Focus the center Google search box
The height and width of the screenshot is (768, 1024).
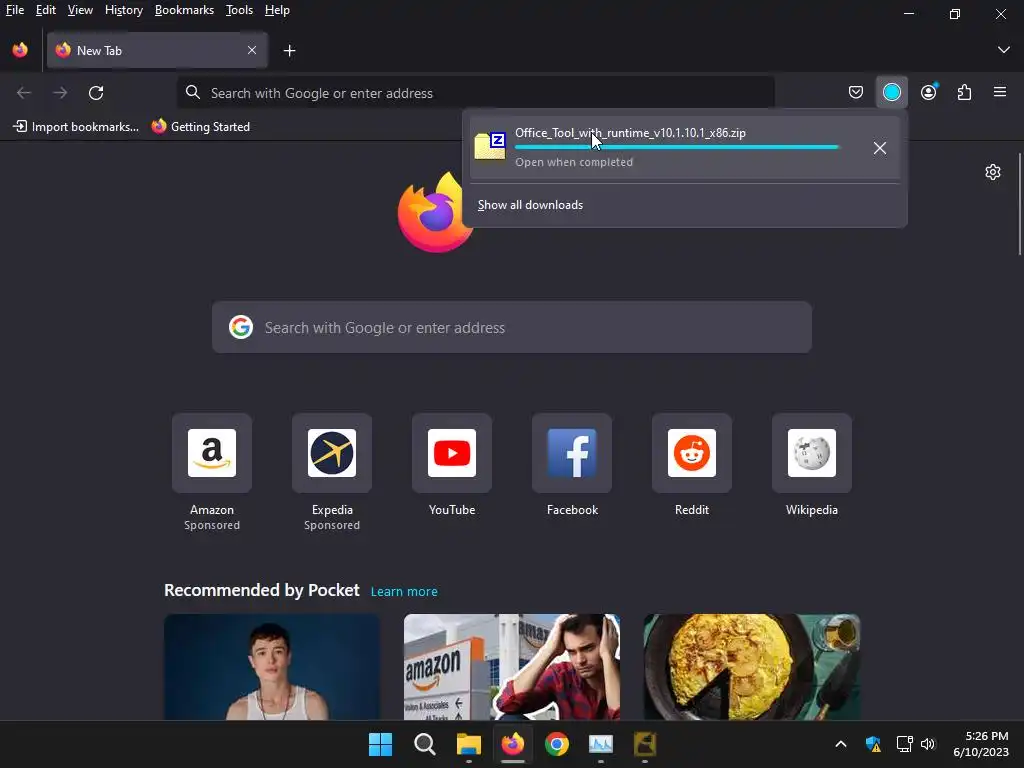tap(511, 327)
